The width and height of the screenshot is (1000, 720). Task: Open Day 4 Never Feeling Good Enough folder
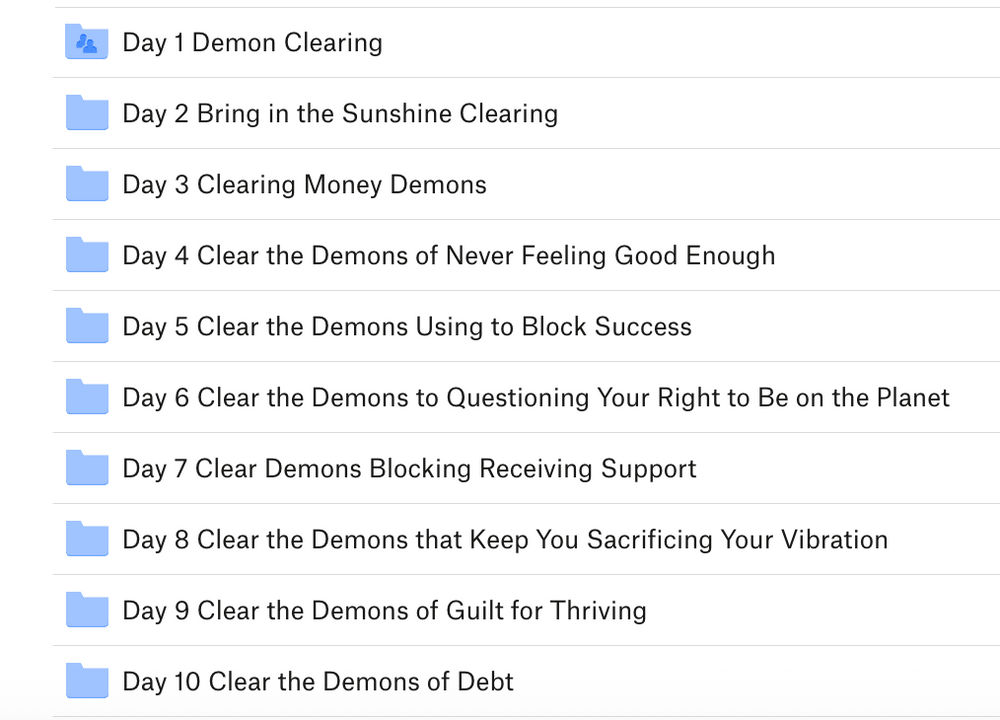point(449,256)
